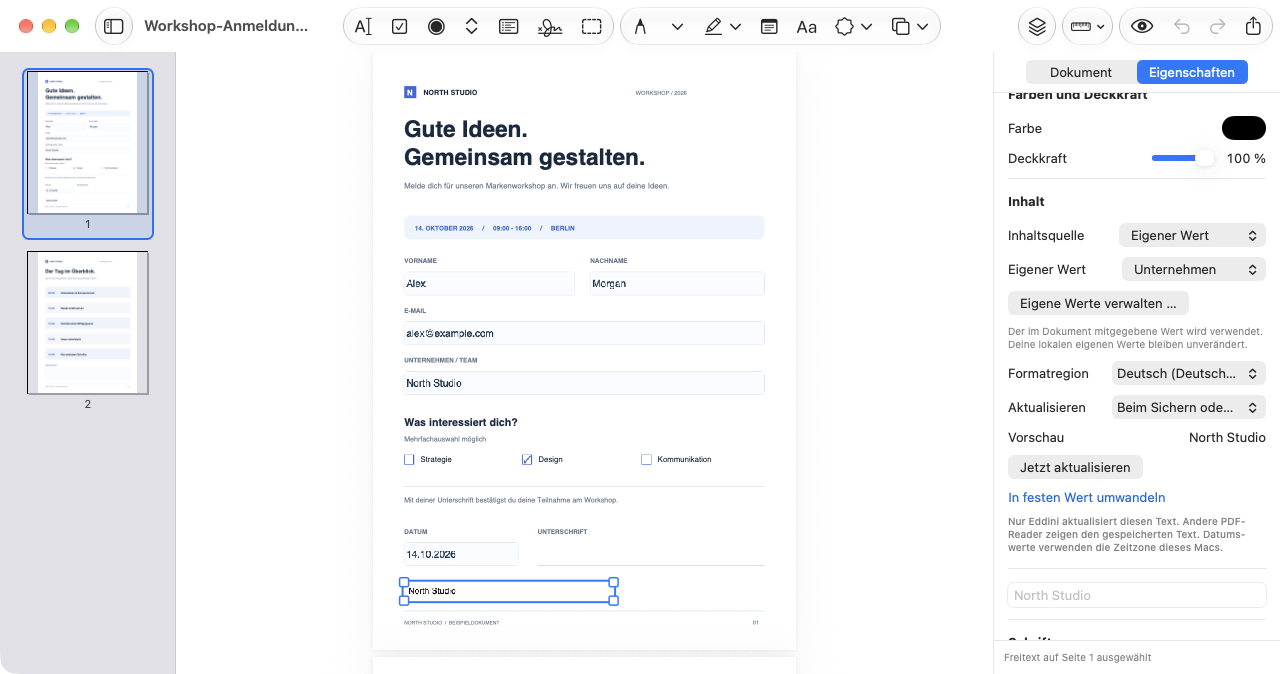Select the list box form field tool

click(509, 27)
